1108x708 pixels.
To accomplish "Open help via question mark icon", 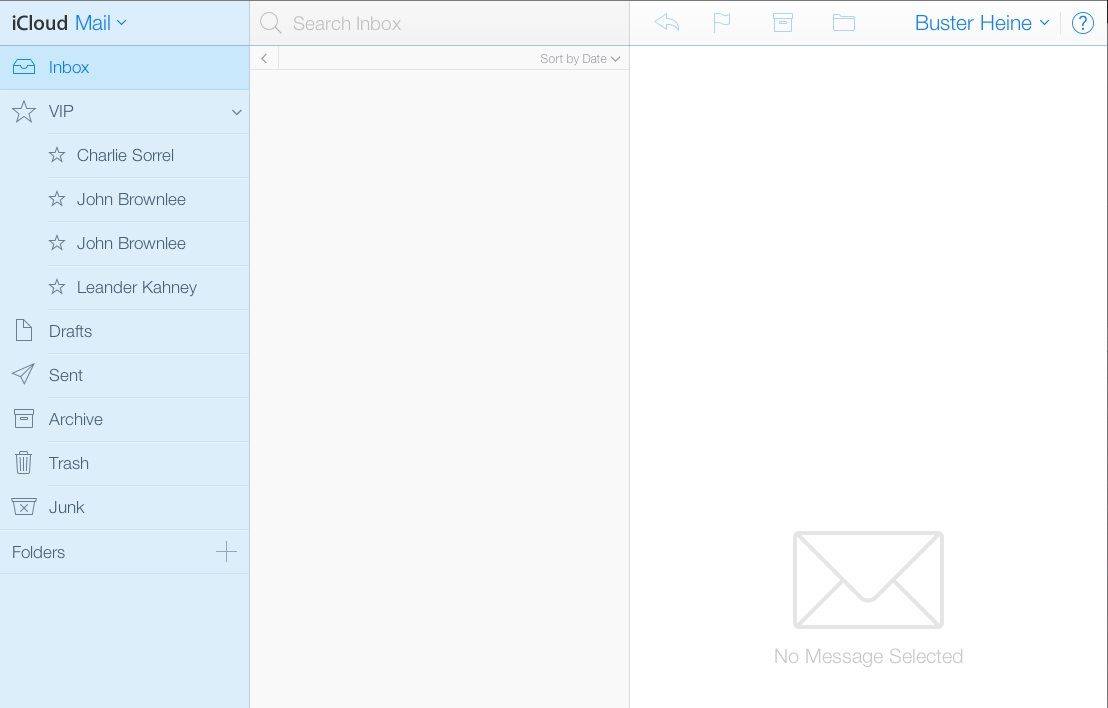I will click(x=1082, y=23).
